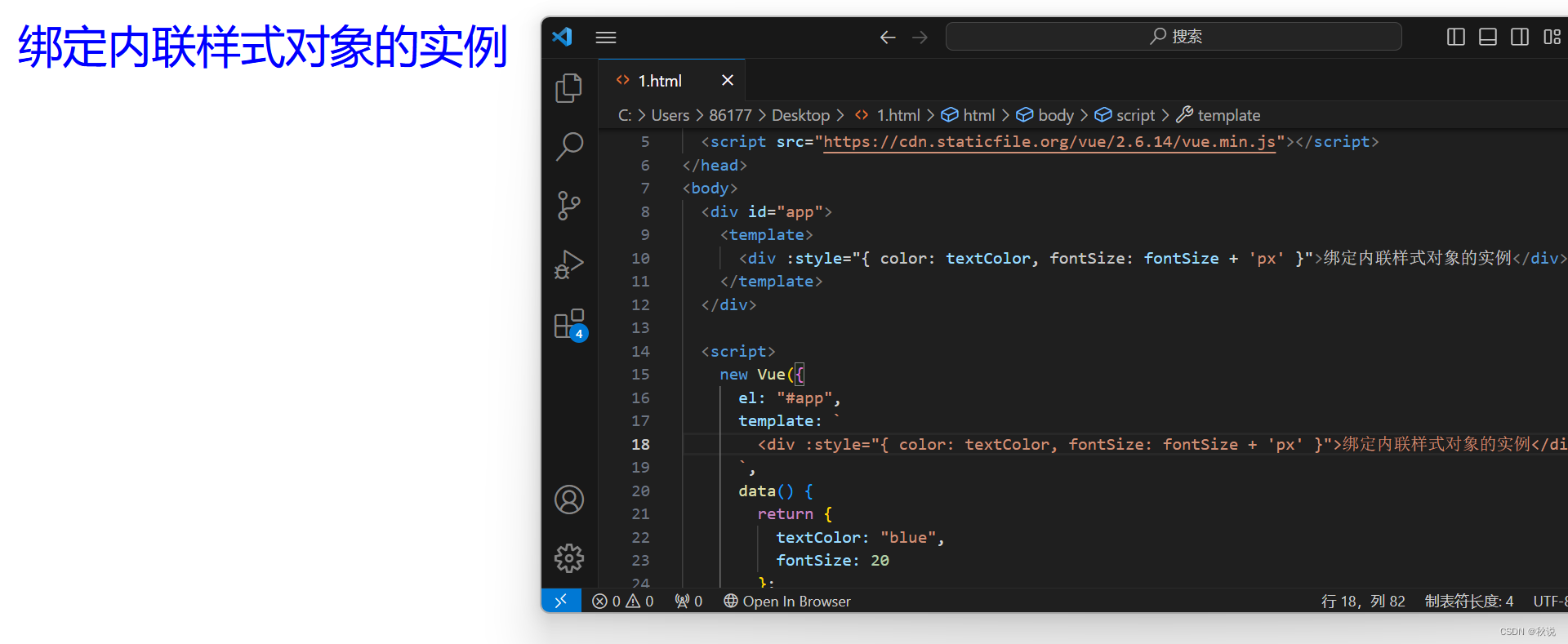The width and height of the screenshot is (1568, 644).
Task: Click the textColor: "blue" code line
Action: click(x=860, y=538)
